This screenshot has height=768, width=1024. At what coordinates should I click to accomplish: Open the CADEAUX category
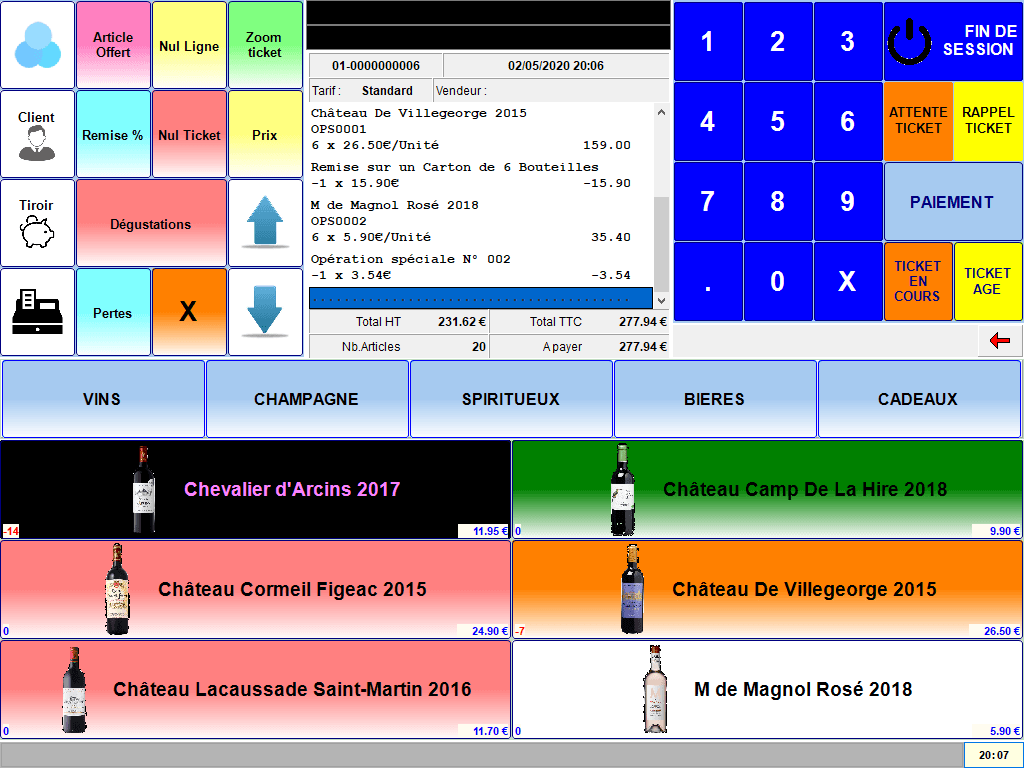tap(919, 399)
